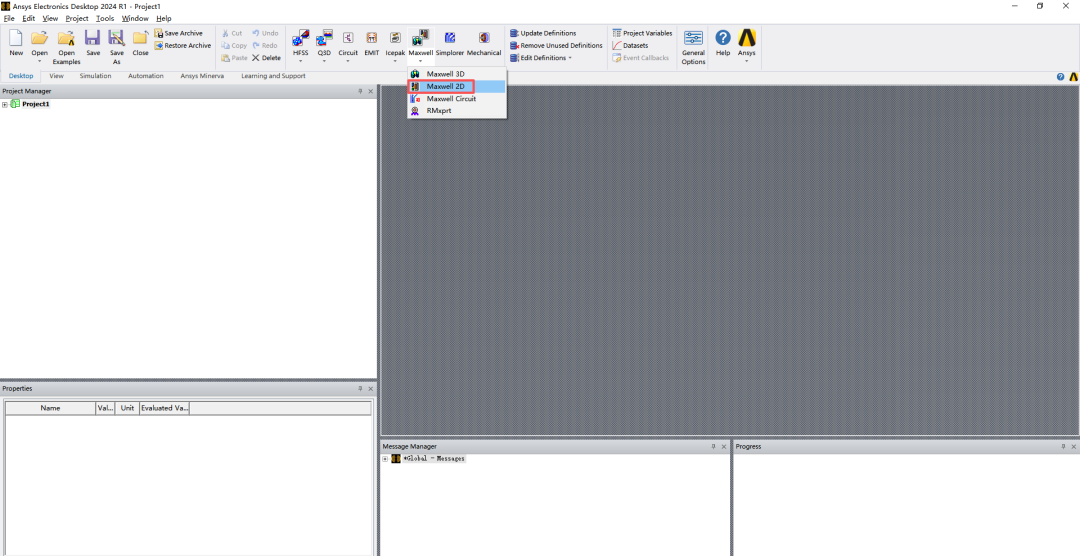Open dropdown arrow under Open button
This screenshot has width=1080, height=556.
click(x=39, y=61)
